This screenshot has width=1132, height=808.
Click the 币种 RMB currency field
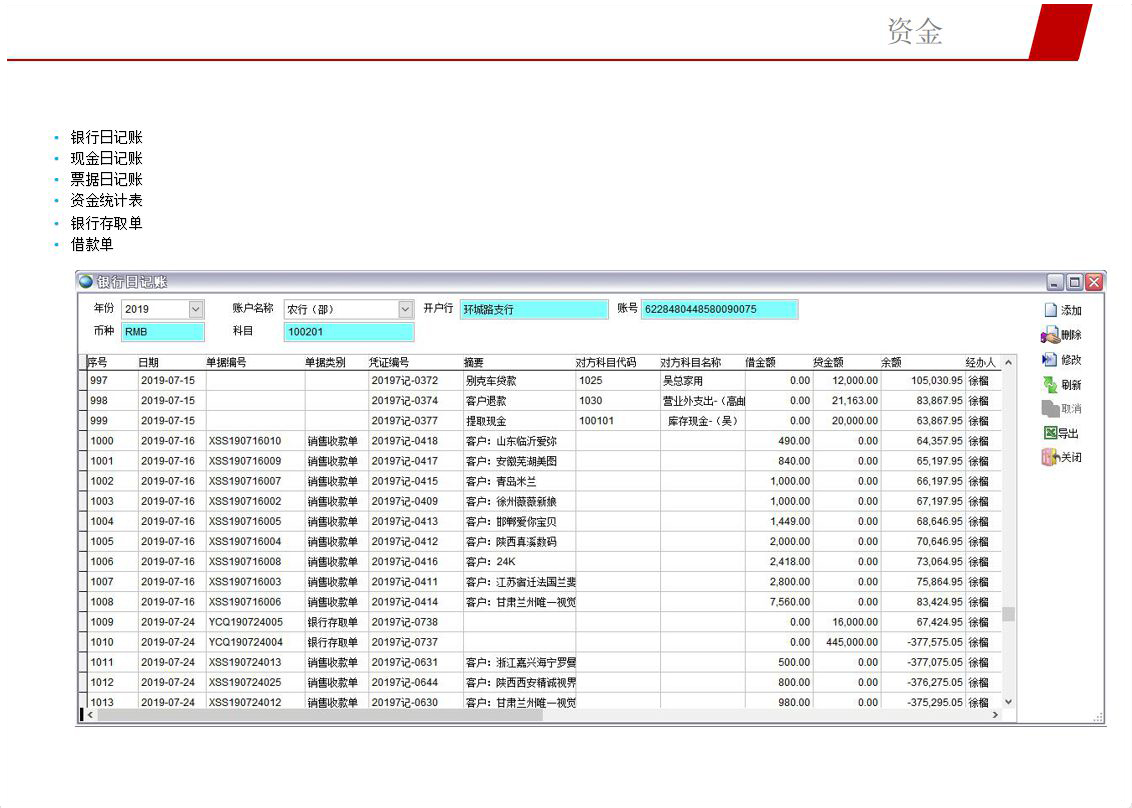(x=163, y=332)
